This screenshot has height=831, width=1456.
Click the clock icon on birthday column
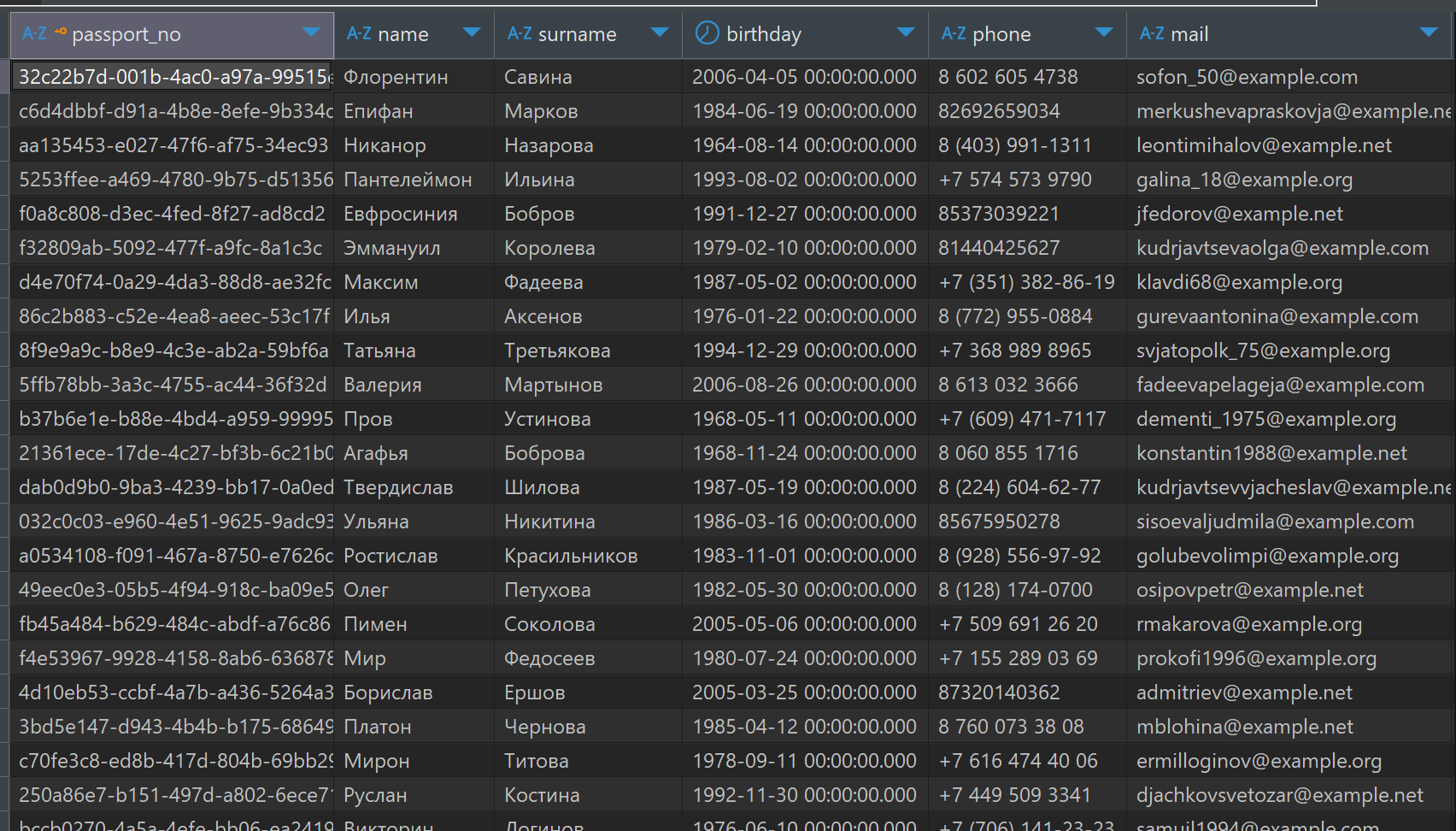point(707,32)
